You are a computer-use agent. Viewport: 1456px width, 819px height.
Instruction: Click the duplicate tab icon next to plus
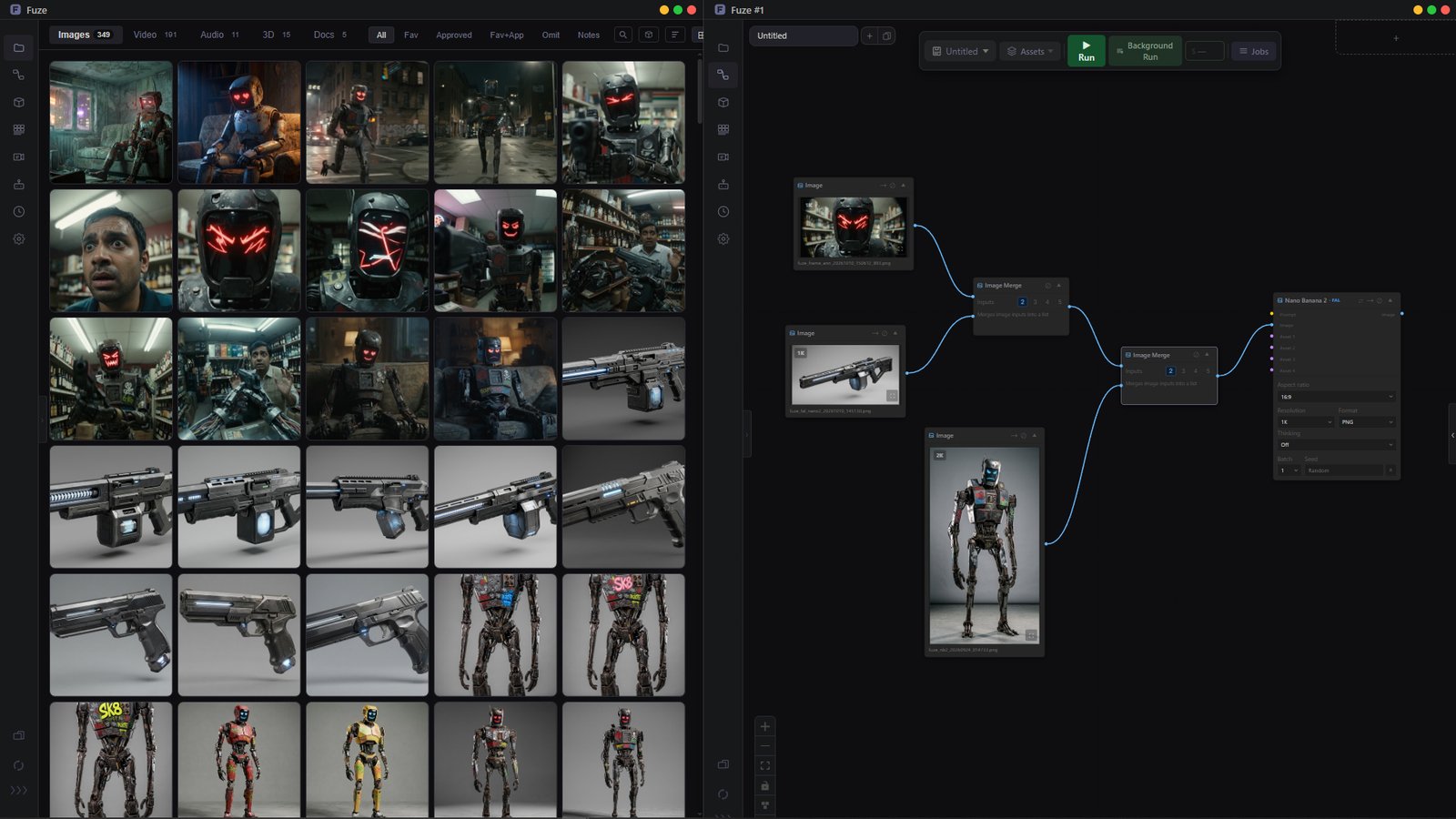(x=887, y=35)
